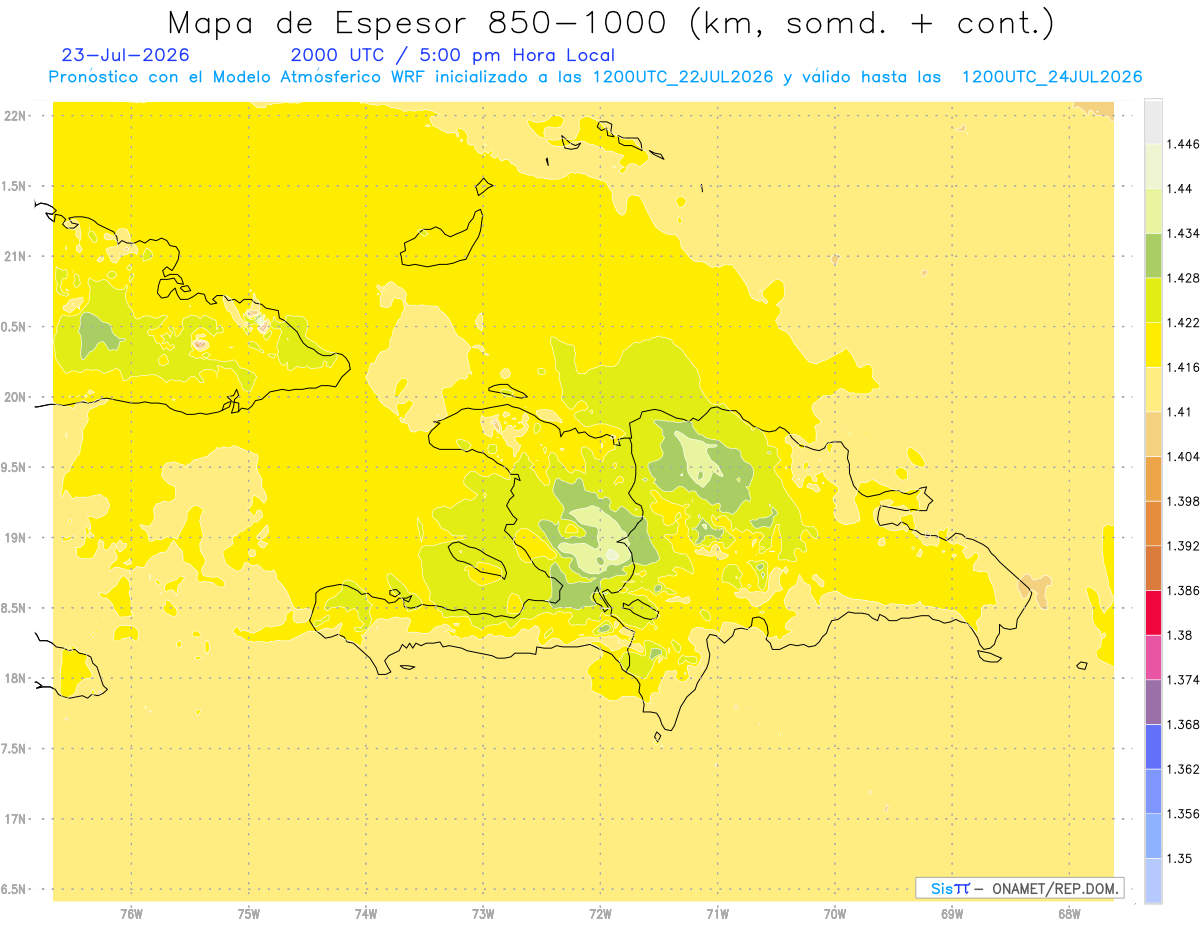Click the legend value 1.356
Image resolution: width=1200 pixels, height=927 pixels.
(1183, 814)
